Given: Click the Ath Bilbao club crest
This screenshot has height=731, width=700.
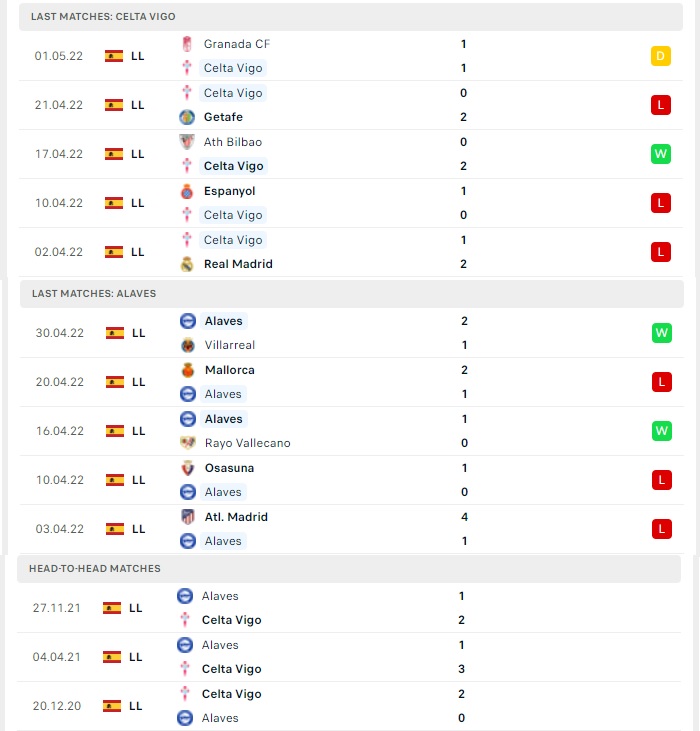Looking at the screenshot, I should (x=187, y=142).
